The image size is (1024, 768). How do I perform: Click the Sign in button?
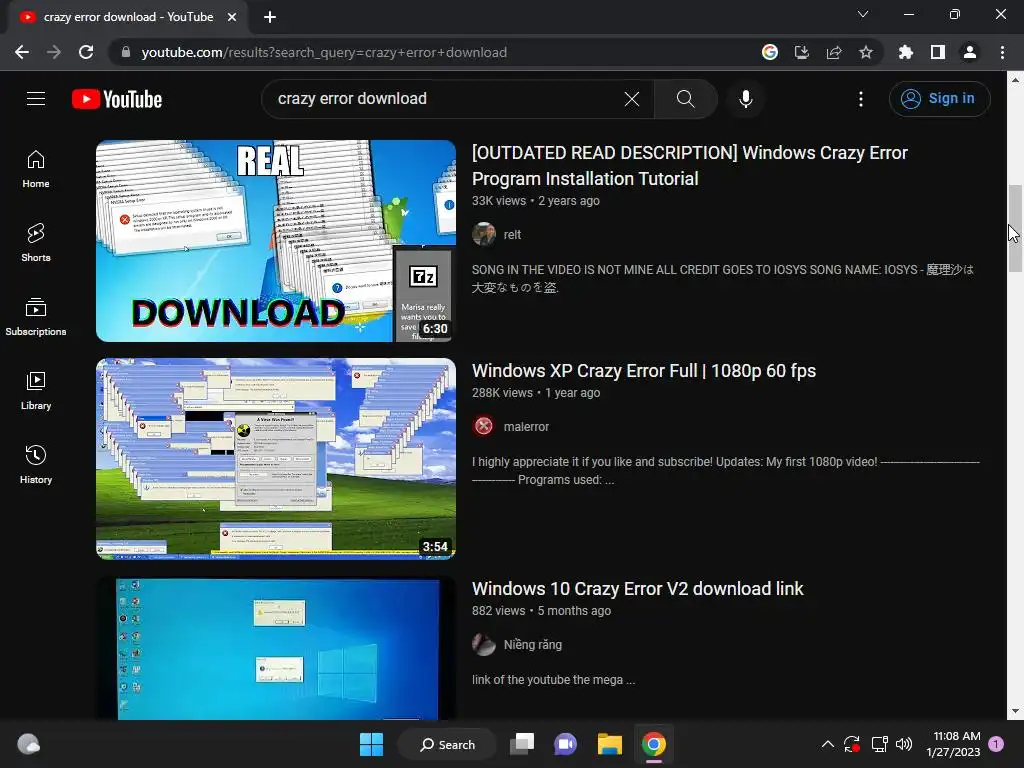(x=939, y=99)
